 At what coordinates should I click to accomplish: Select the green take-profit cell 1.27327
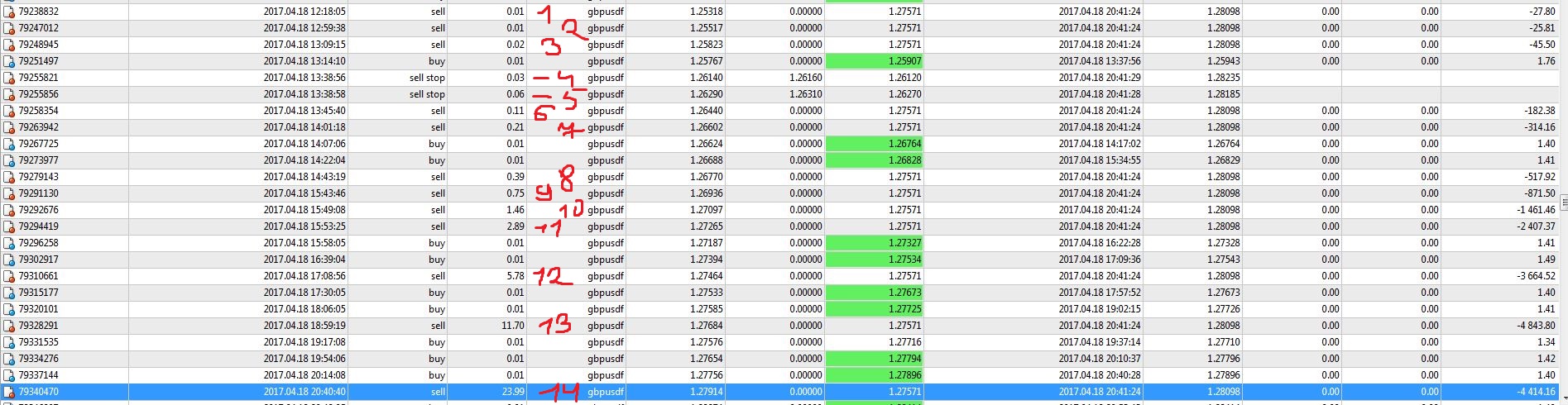pos(874,243)
